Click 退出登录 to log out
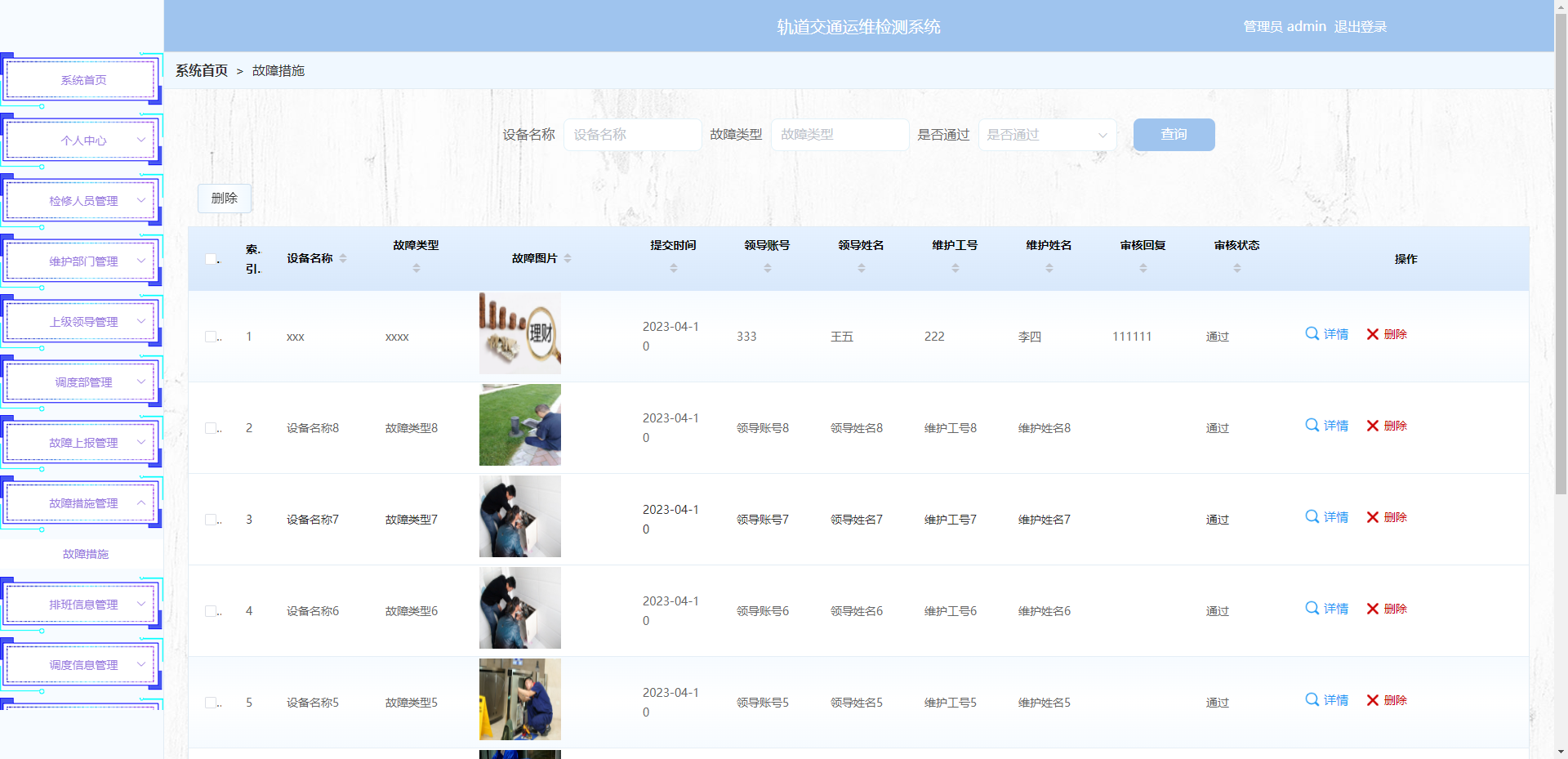The width and height of the screenshot is (1568, 759). click(x=1360, y=26)
